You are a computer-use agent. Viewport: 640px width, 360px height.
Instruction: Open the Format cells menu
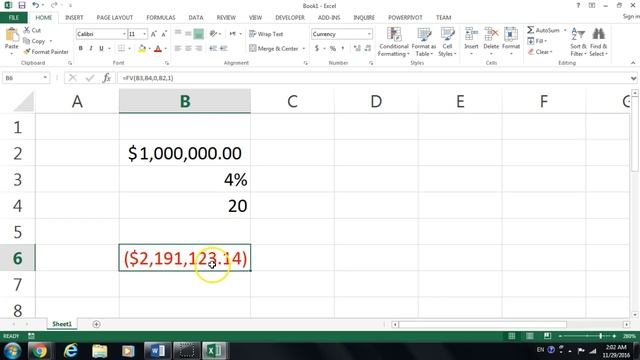click(511, 42)
